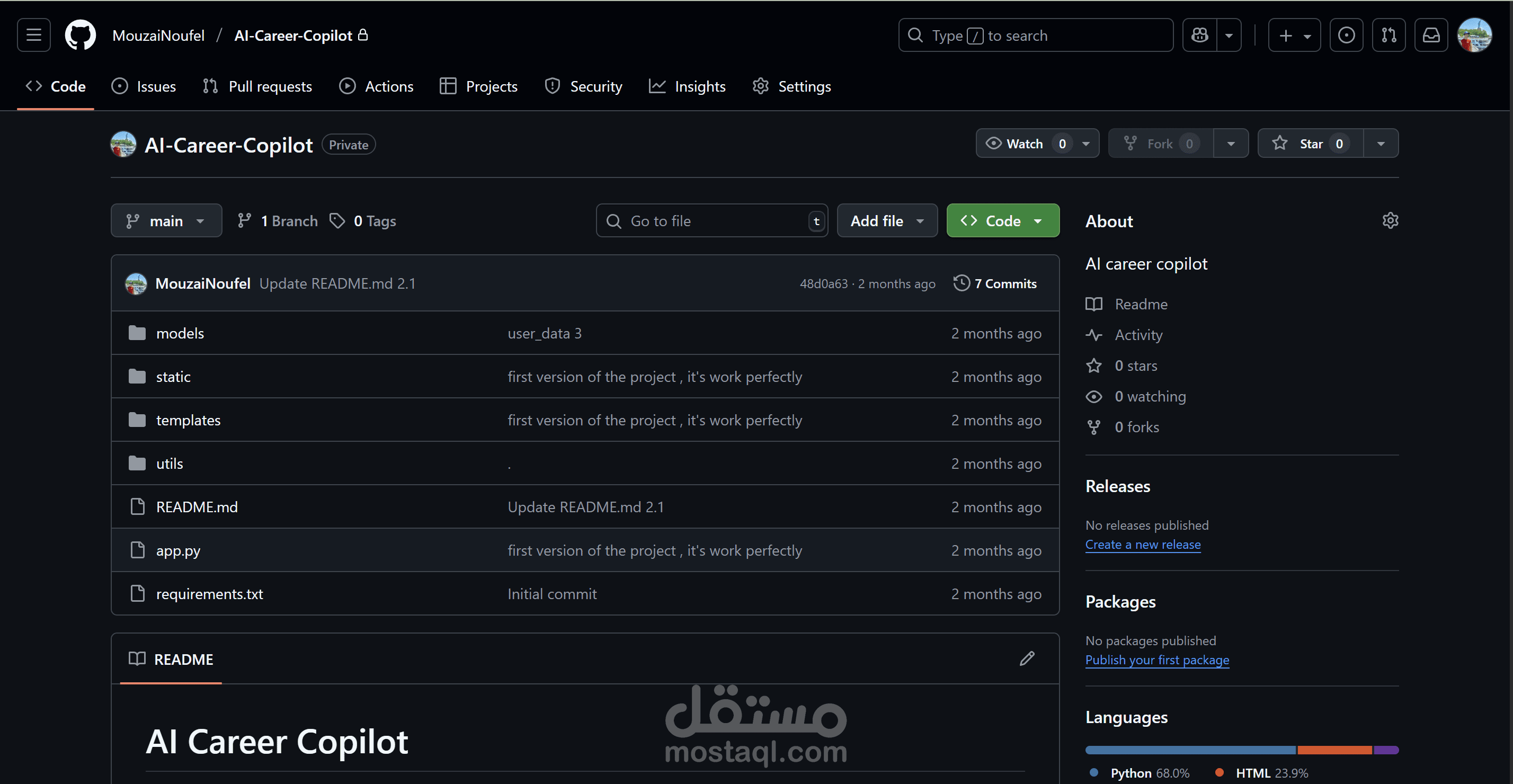Click the tag icon beside 0 Tags
This screenshot has height=784, width=1513.
pyautogui.click(x=337, y=221)
